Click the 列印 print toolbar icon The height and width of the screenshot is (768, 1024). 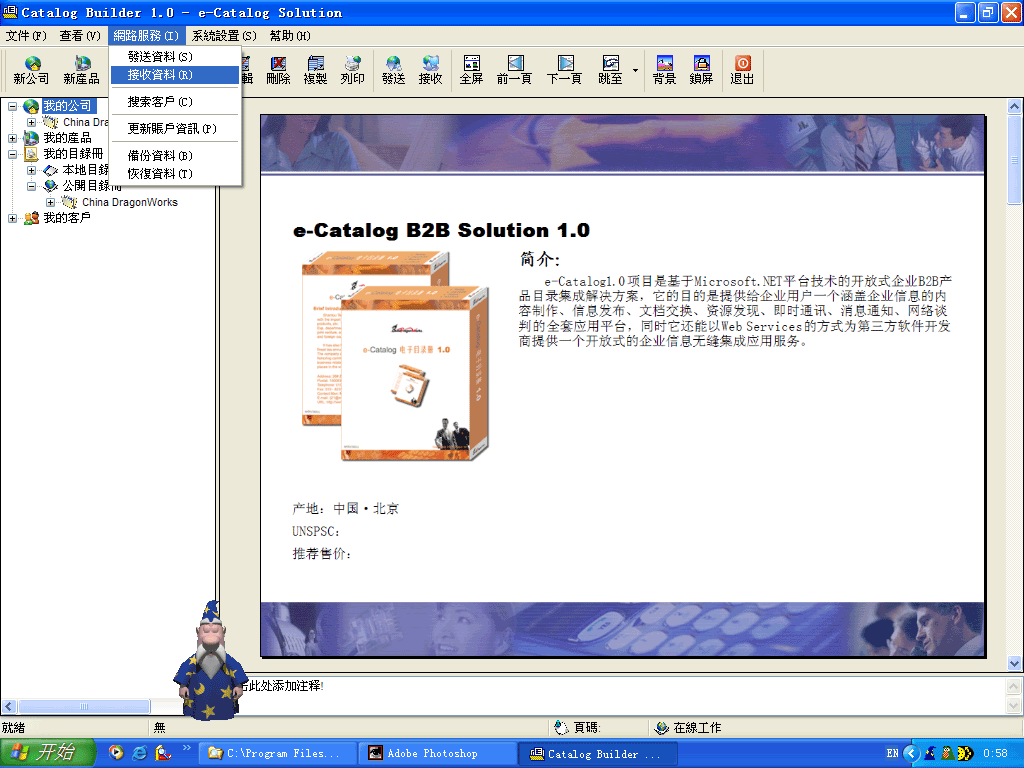click(353, 70)
